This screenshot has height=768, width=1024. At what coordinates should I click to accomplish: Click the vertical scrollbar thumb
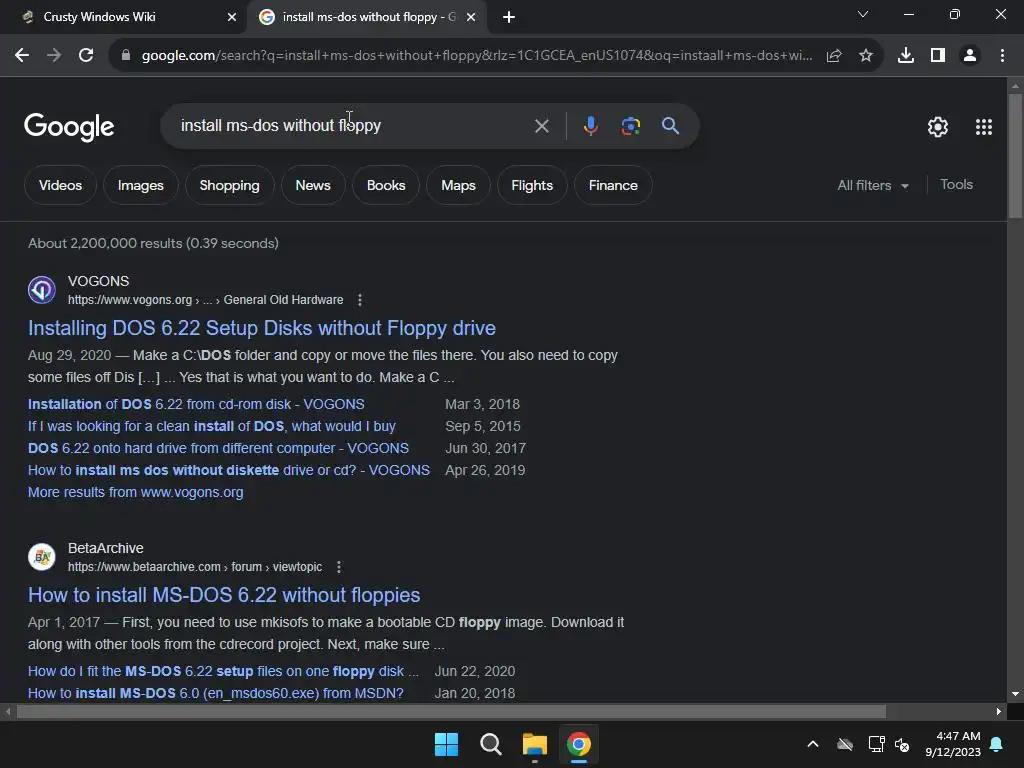(1016, 155)
